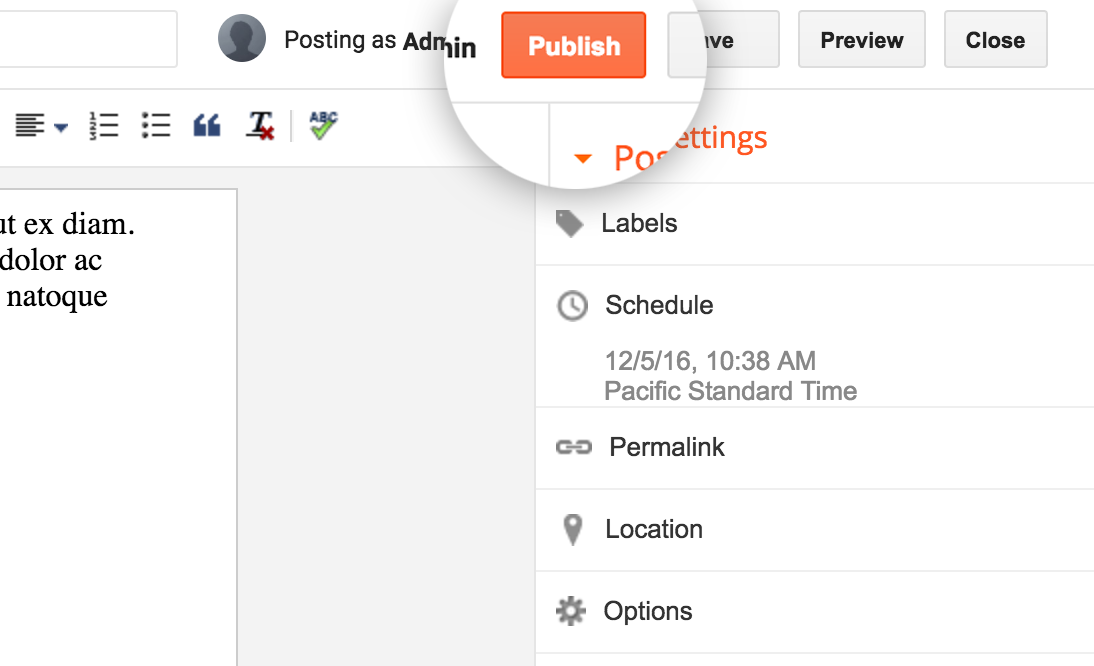Viewport: 1094px width, 666px height.
Task: Remove formatting with the Tx icon
Action: click(x=260, y=126)
